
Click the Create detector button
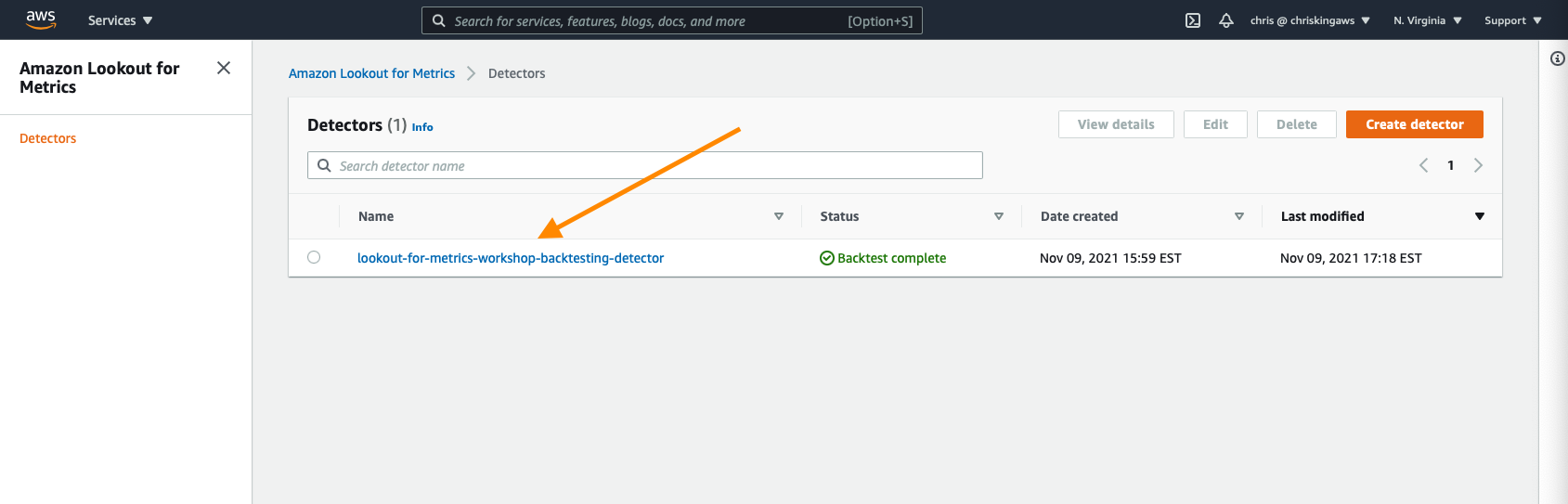pyautogui.click(x=1415, y=124)
